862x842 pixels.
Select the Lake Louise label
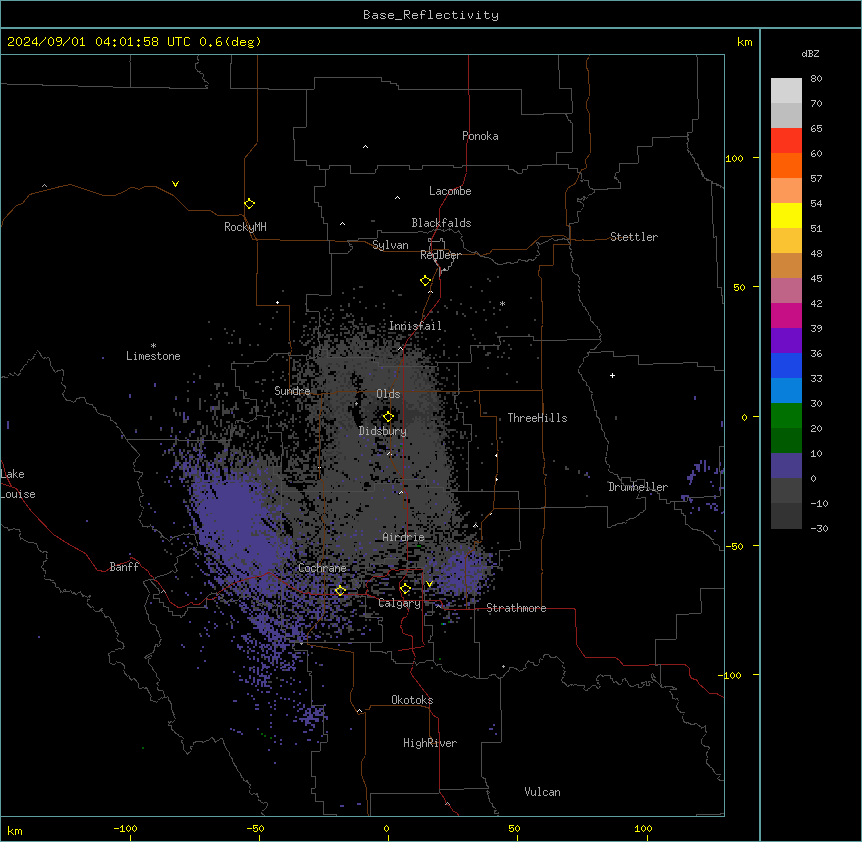pyautogui.click(x=18, y=484)
